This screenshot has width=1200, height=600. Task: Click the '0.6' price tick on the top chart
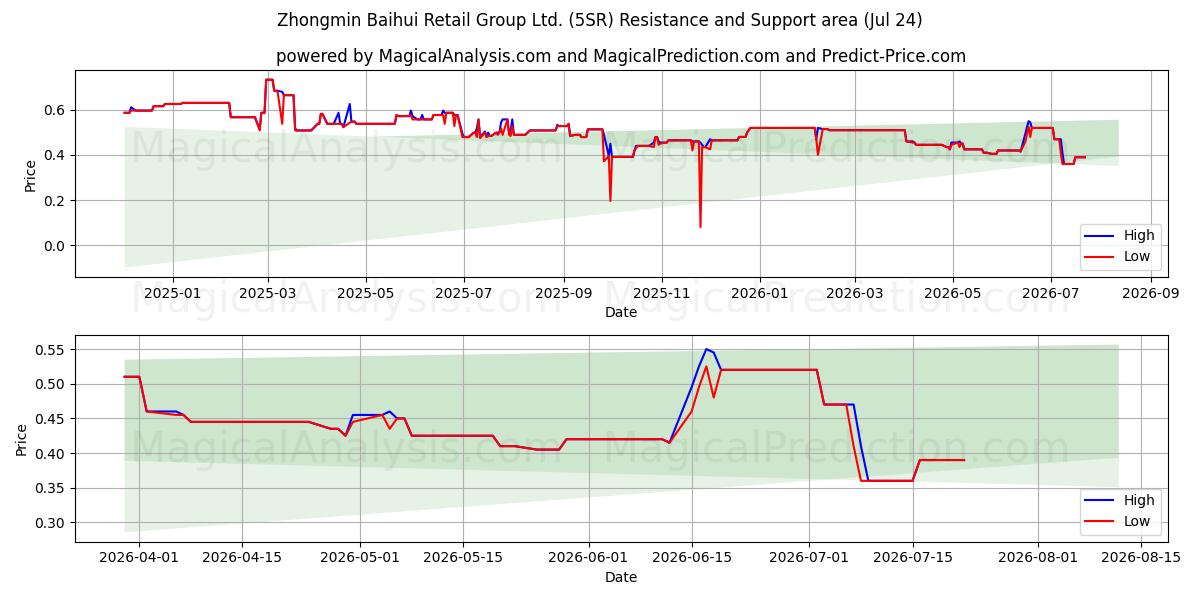tap(56, 110)
